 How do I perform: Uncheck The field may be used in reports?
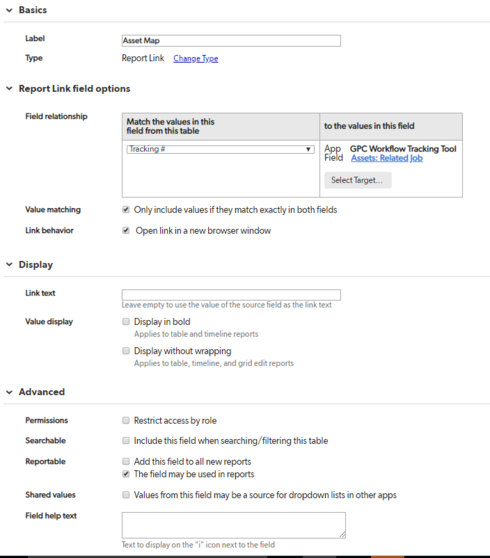point(126,474)
